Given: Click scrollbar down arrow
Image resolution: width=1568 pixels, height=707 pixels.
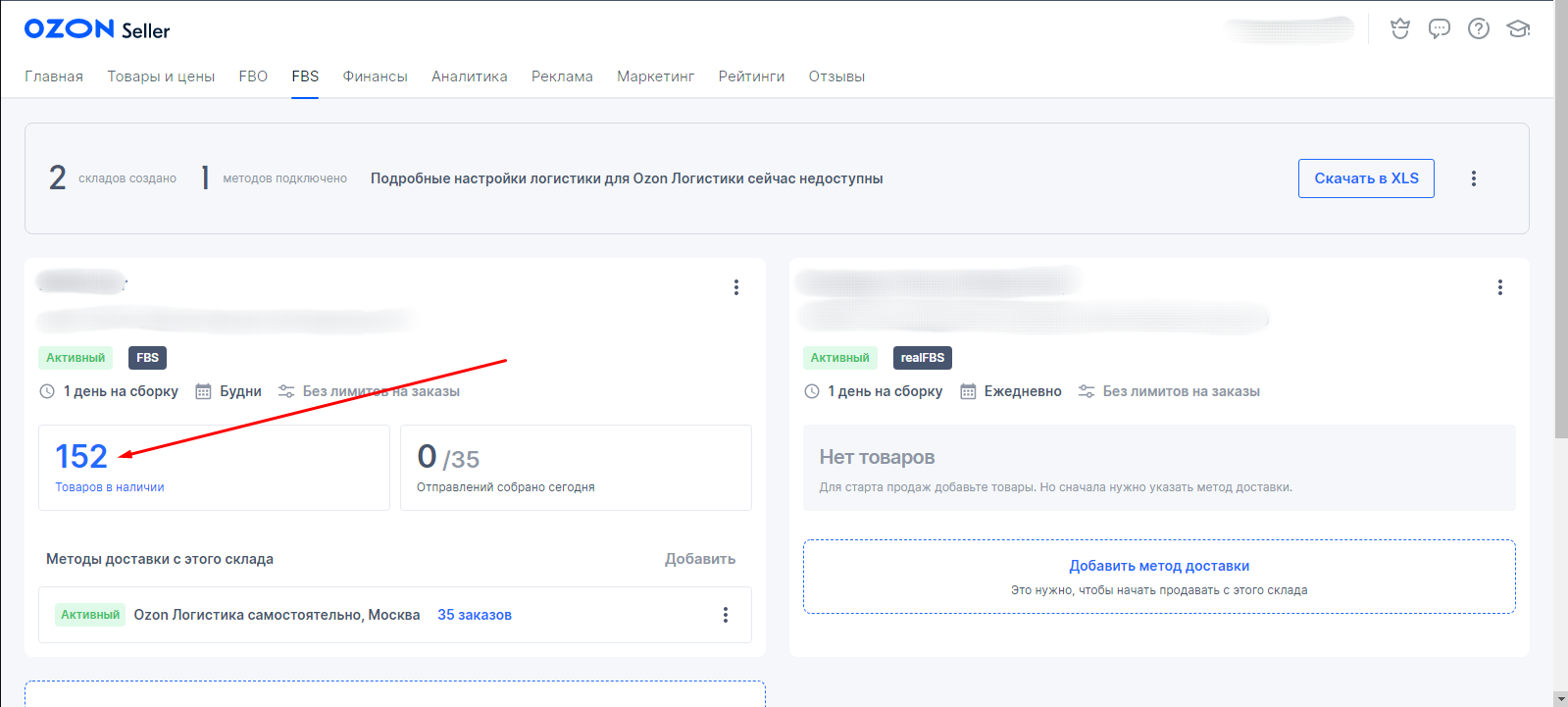Looking at the screenshot, I should (x=1561, y=699).
